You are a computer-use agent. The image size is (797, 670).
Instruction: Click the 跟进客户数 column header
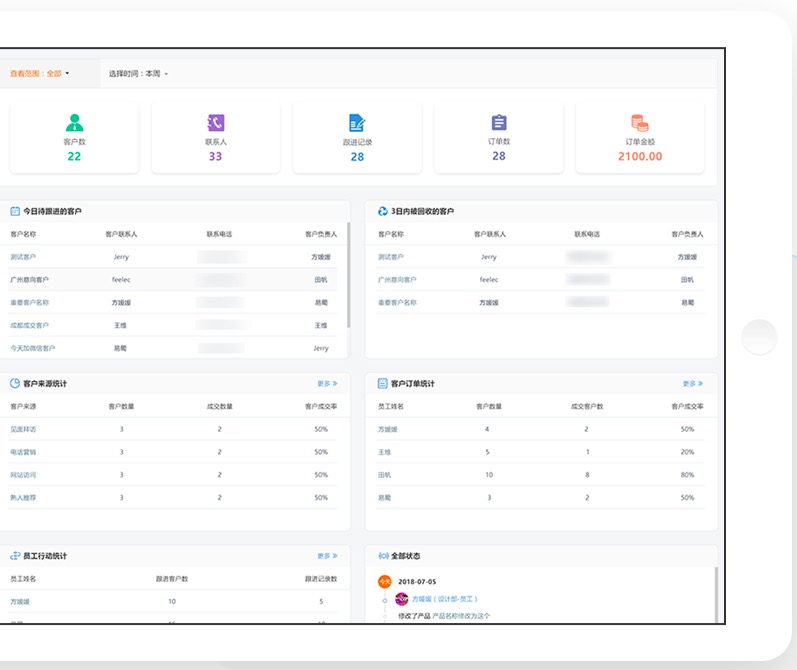click(x=172, y=578)
